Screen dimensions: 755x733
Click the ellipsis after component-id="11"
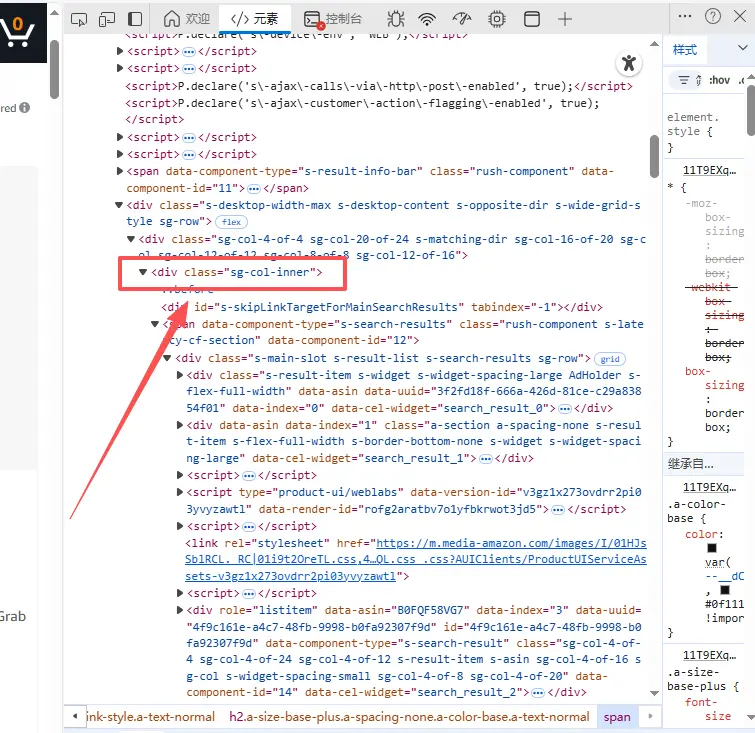pyautogui.click(x=254, y=189)
